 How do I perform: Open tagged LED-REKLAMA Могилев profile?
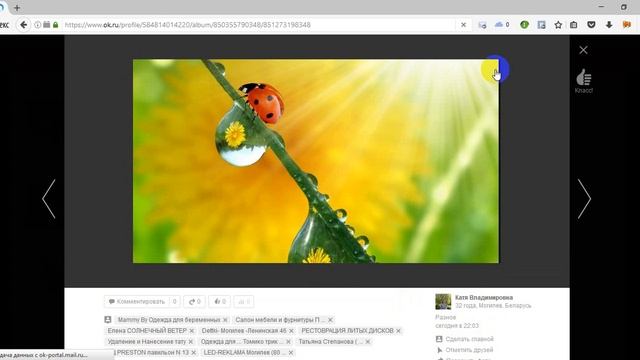(244, 352)
